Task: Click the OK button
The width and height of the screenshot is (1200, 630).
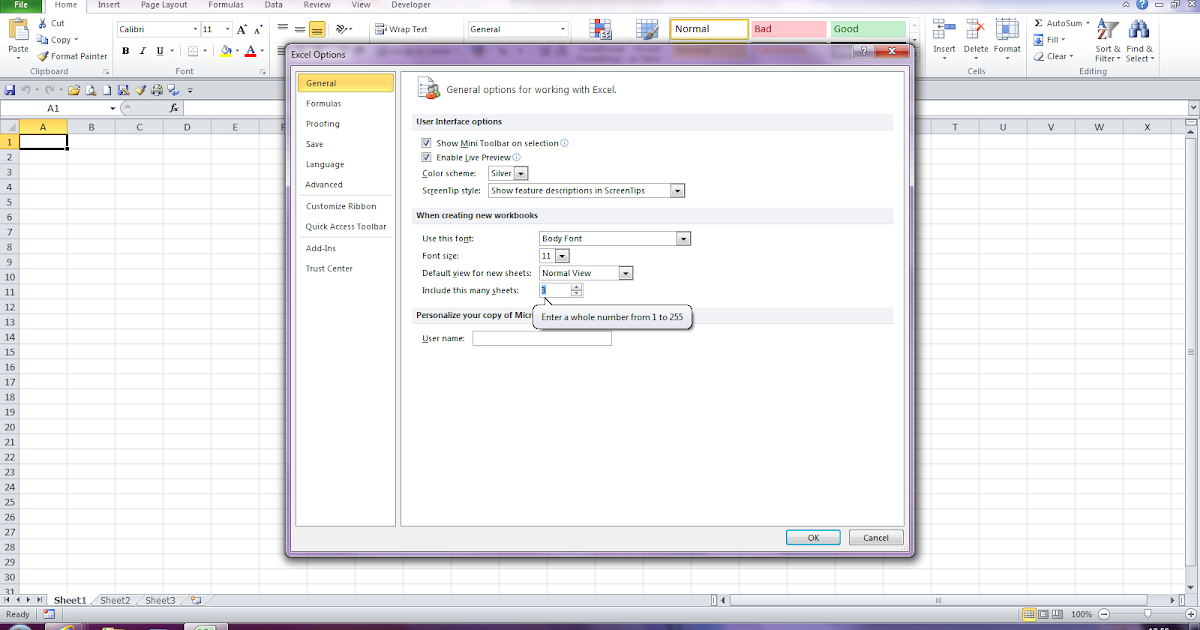Action: 813,537
